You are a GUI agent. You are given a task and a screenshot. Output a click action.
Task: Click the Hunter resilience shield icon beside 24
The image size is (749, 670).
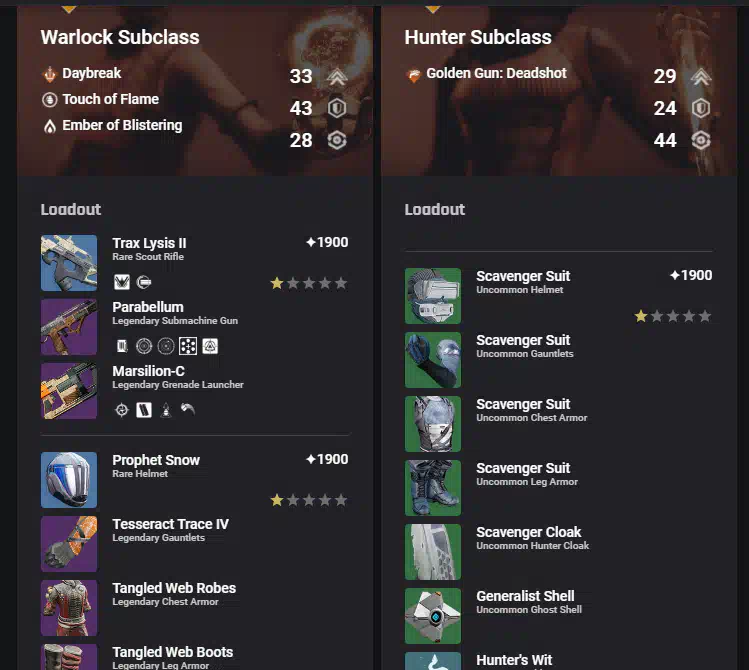point(701,108)
